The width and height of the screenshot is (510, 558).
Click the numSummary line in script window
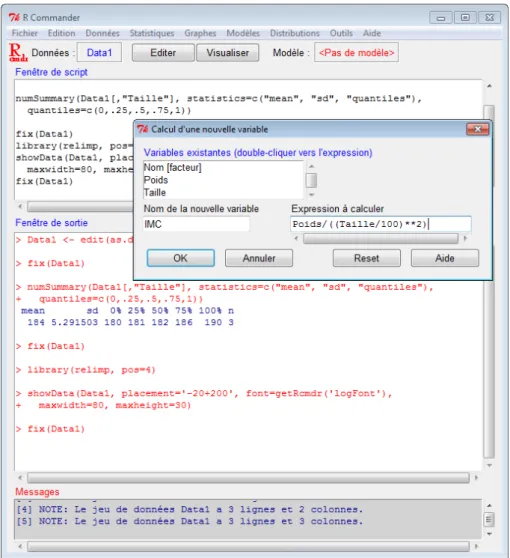(219, 99)
